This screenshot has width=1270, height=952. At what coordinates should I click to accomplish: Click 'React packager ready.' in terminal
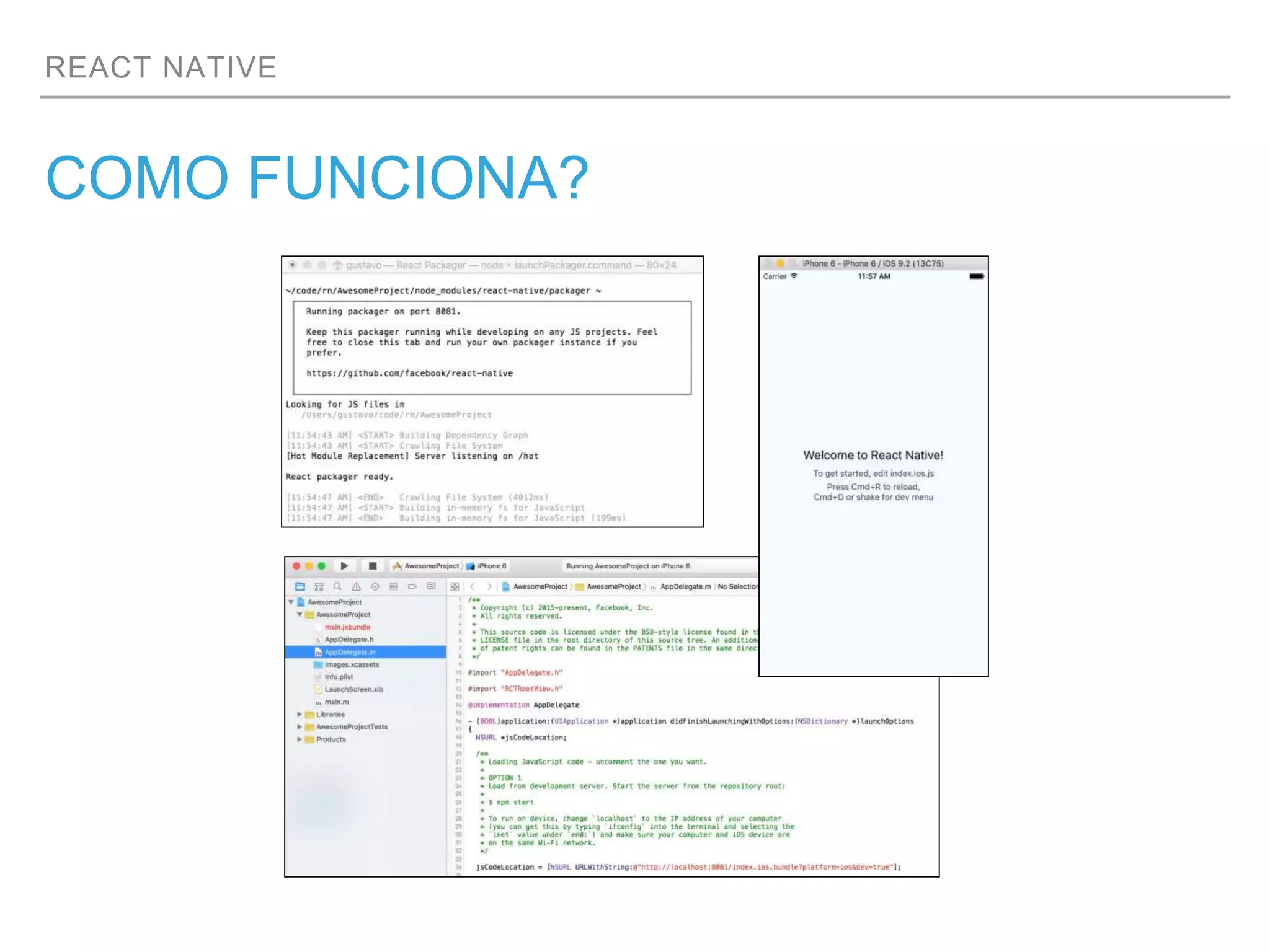339,477
